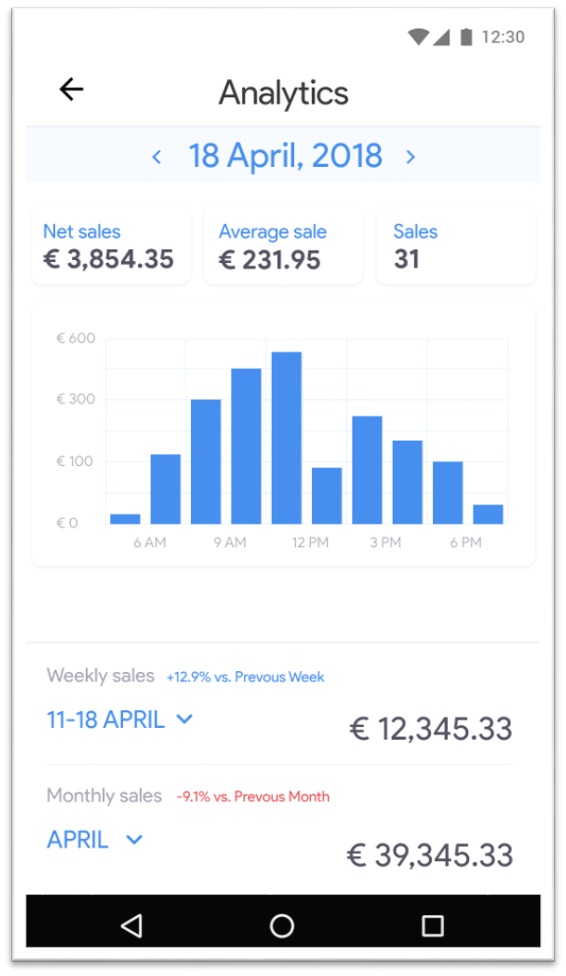
Task: Tap the +12.9% vs. Previous Week label
Action: point(245,677)
